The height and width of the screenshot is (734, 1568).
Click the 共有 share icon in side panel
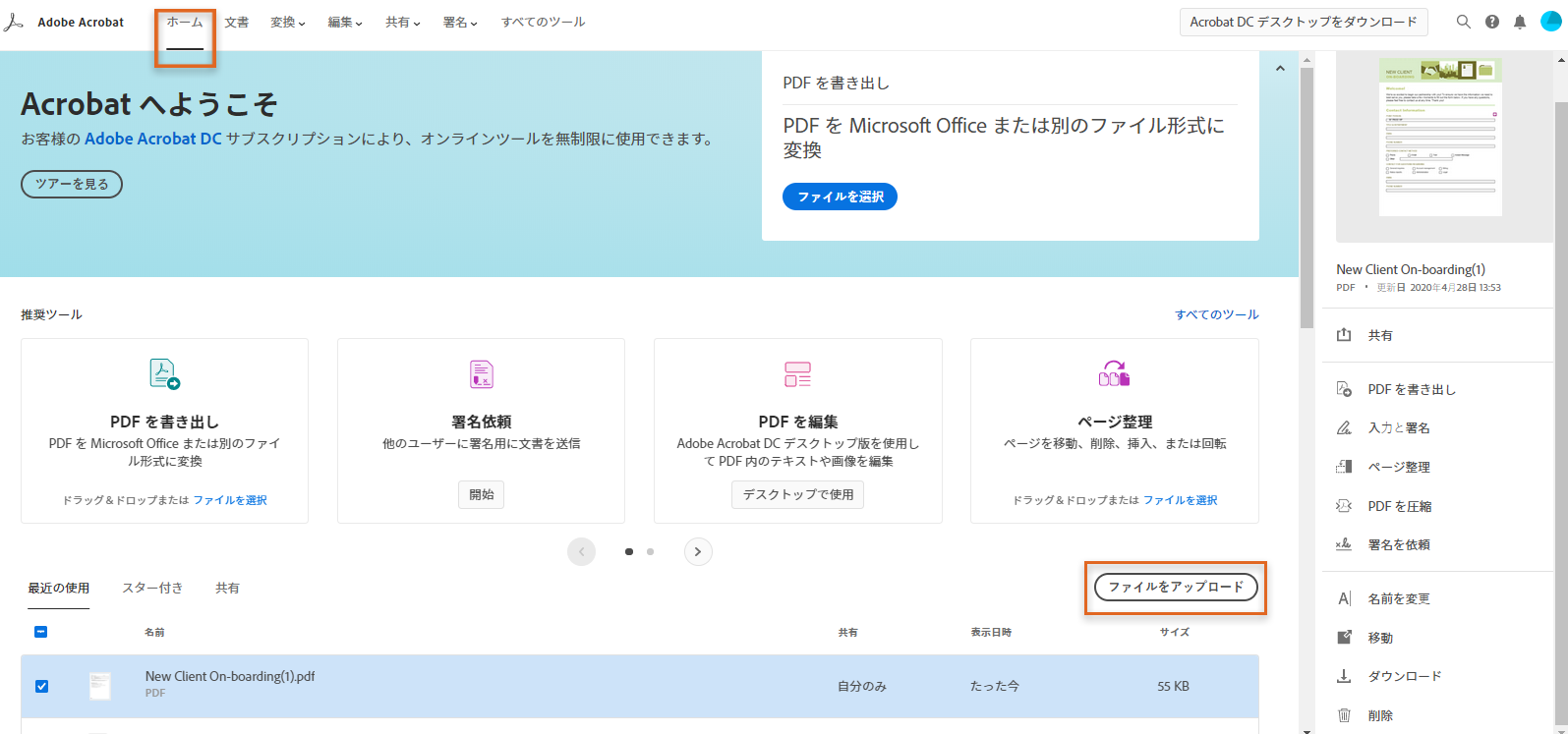(1344, 335)
